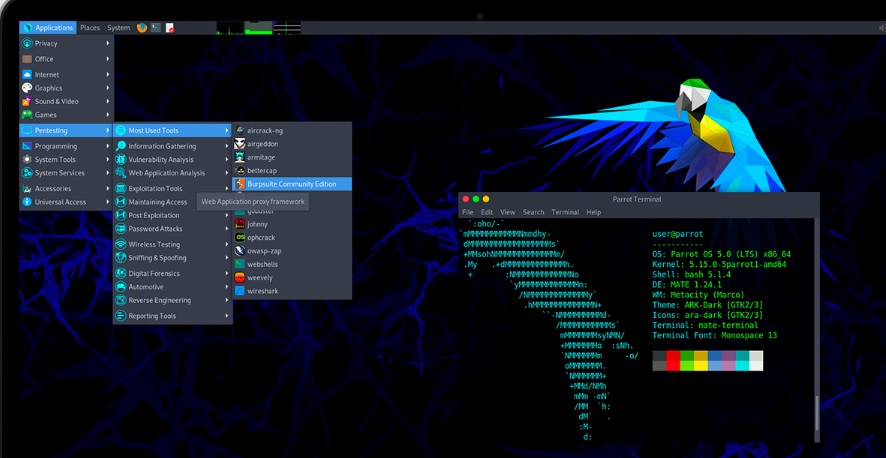Screen dimensions: 886x458
Task: Select Reporting Tools in the Pentesting menu
Action: (173, 316)
